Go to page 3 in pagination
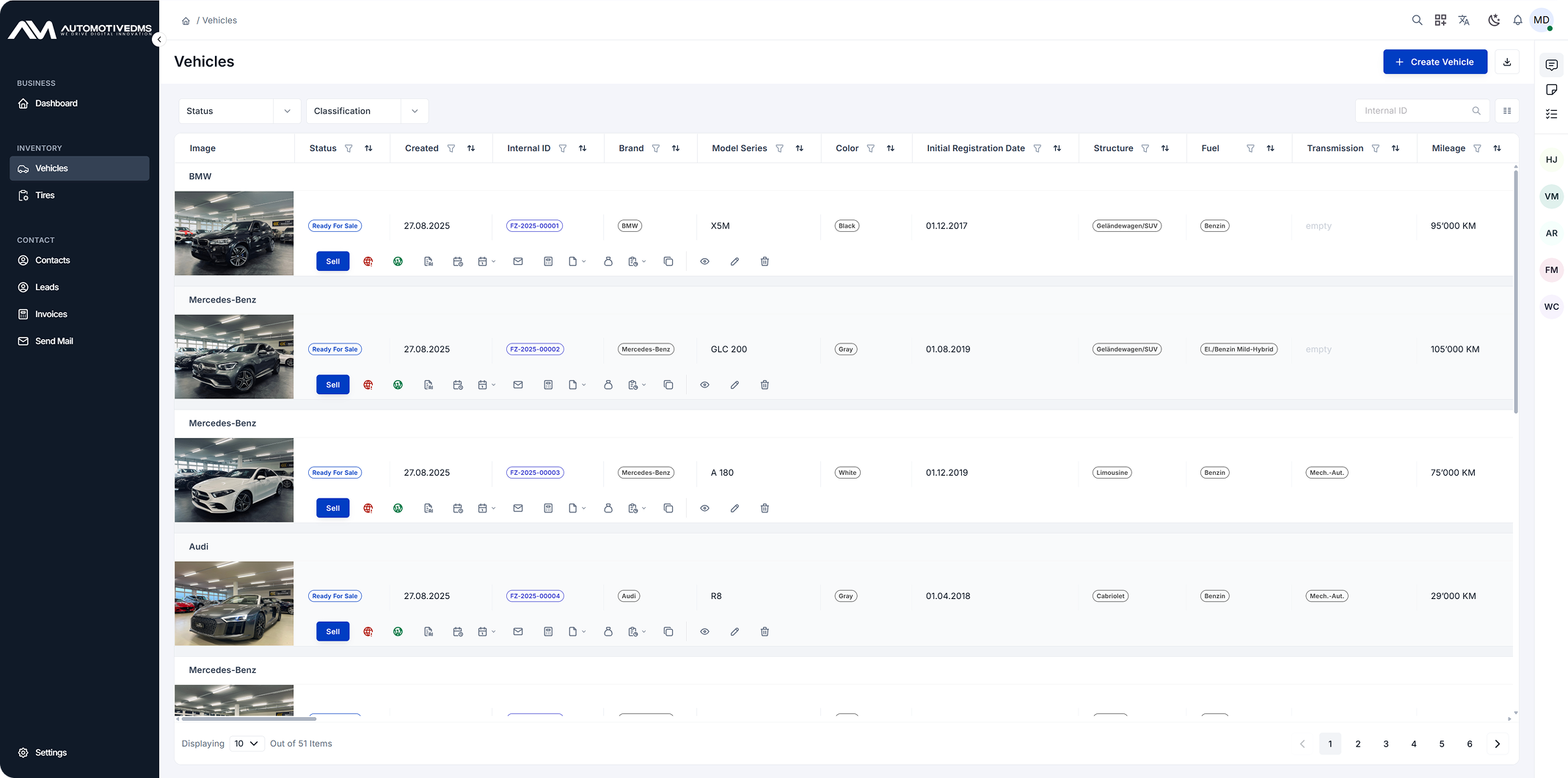Image resolution: width=1568 pixels, height=778 pixels. click(x=1386, y=744)
